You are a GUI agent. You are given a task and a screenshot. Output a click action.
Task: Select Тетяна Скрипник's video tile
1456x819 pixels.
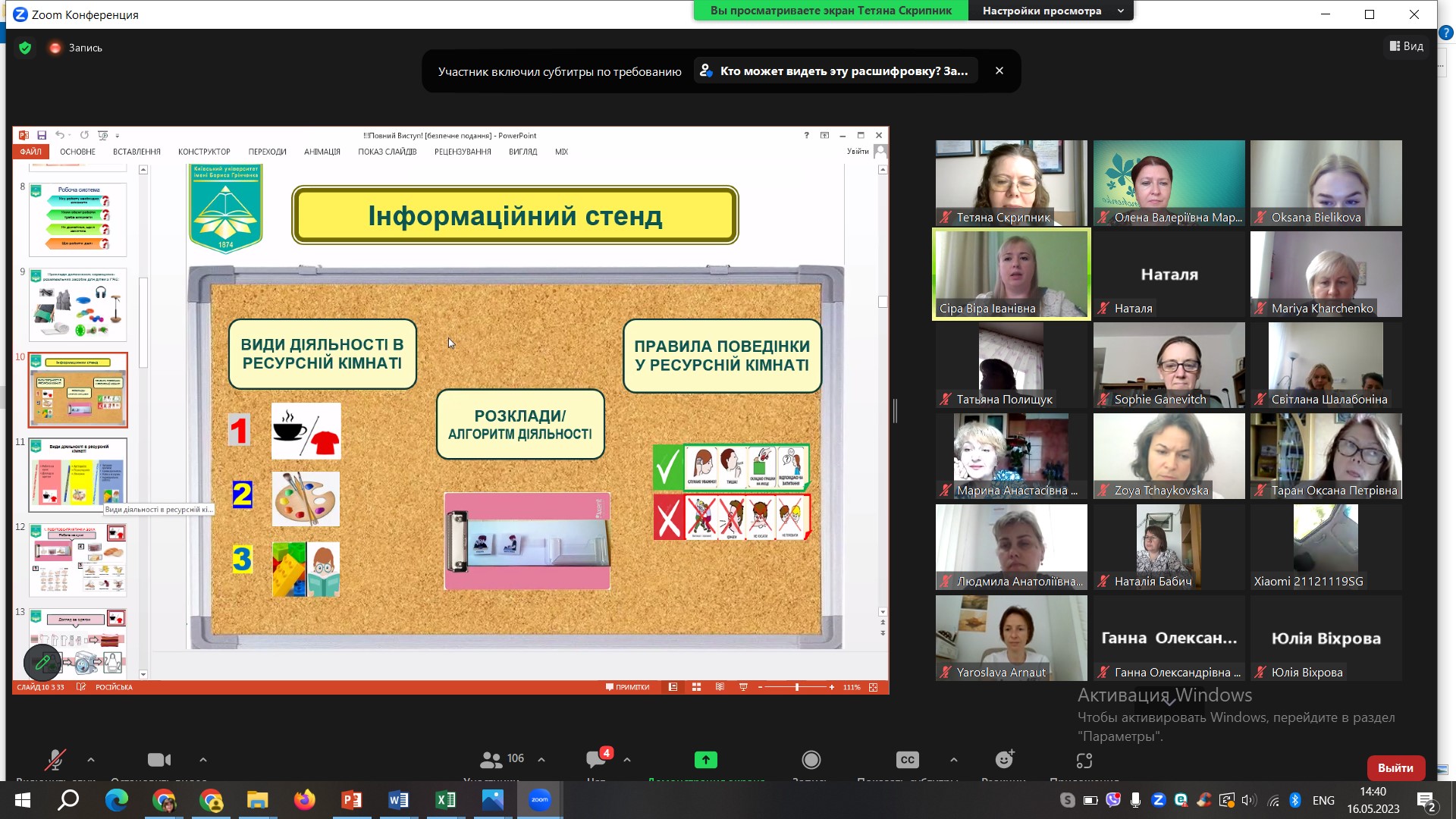[1011, 183]
